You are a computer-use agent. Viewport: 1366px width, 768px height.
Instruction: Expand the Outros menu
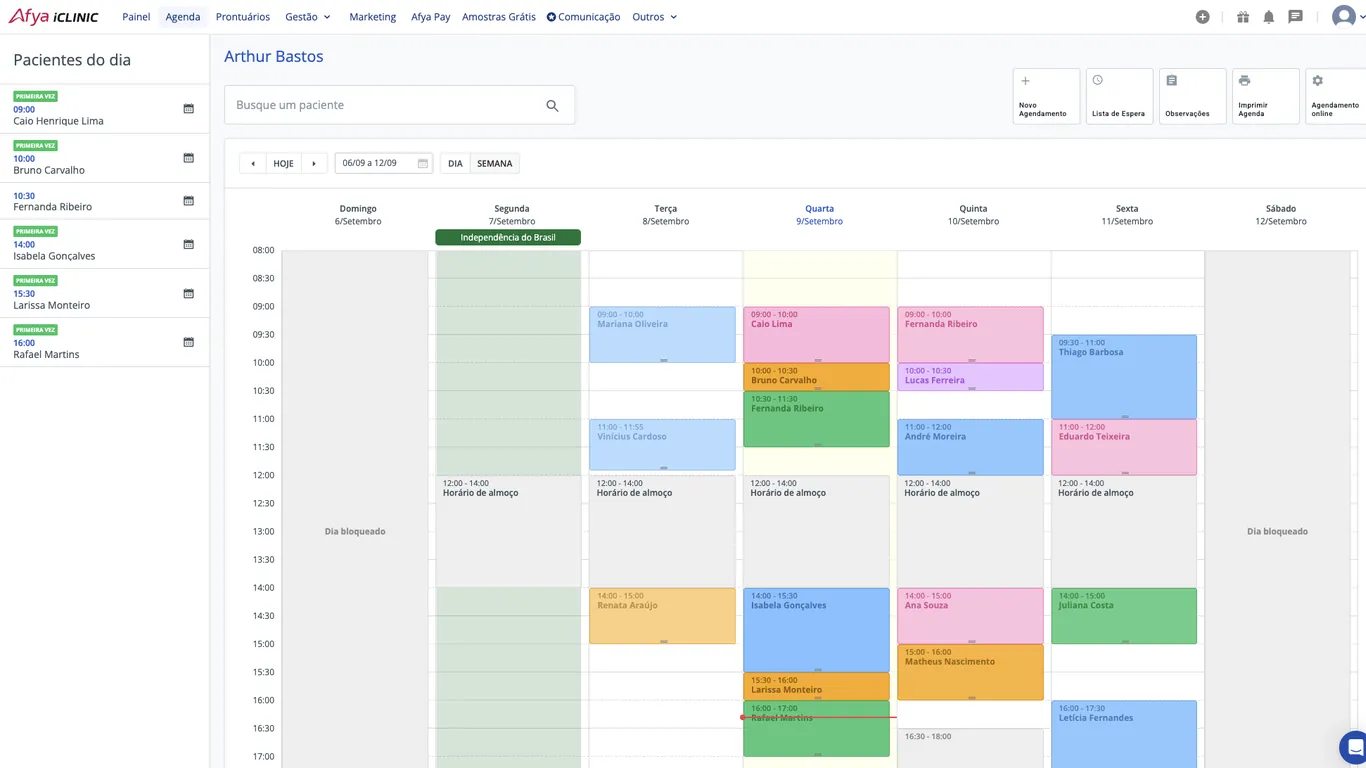[655, 17]
